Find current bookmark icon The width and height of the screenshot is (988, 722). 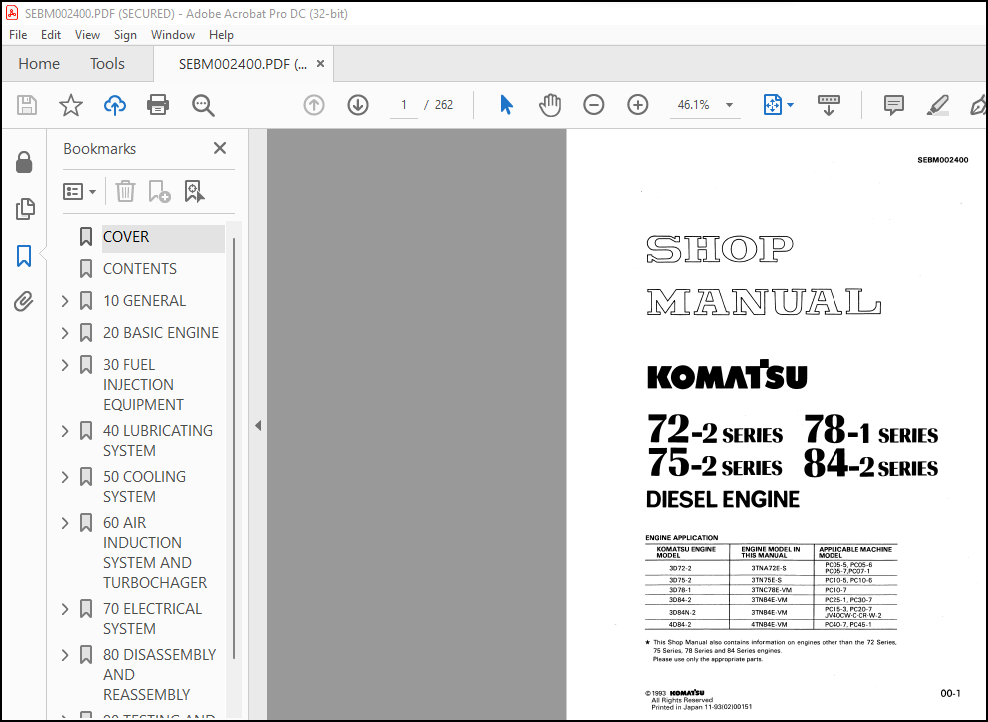194,191
